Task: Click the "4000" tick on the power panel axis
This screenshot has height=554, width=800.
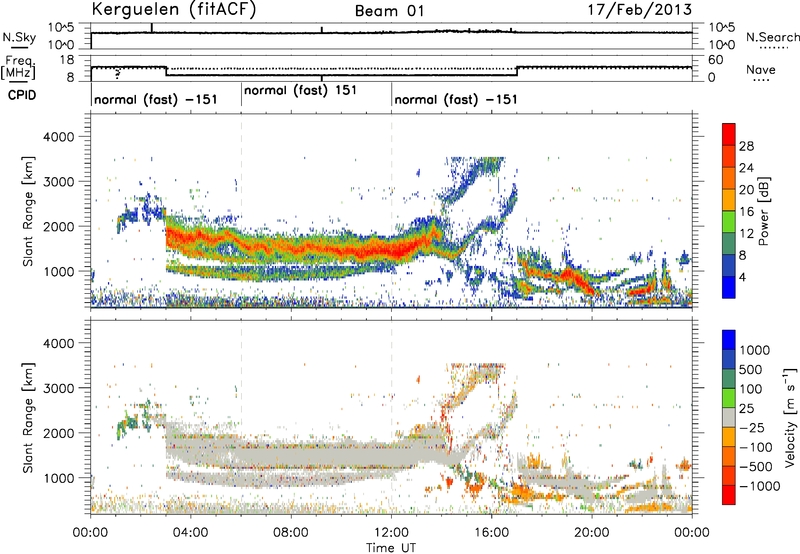Action: (59, 137)
